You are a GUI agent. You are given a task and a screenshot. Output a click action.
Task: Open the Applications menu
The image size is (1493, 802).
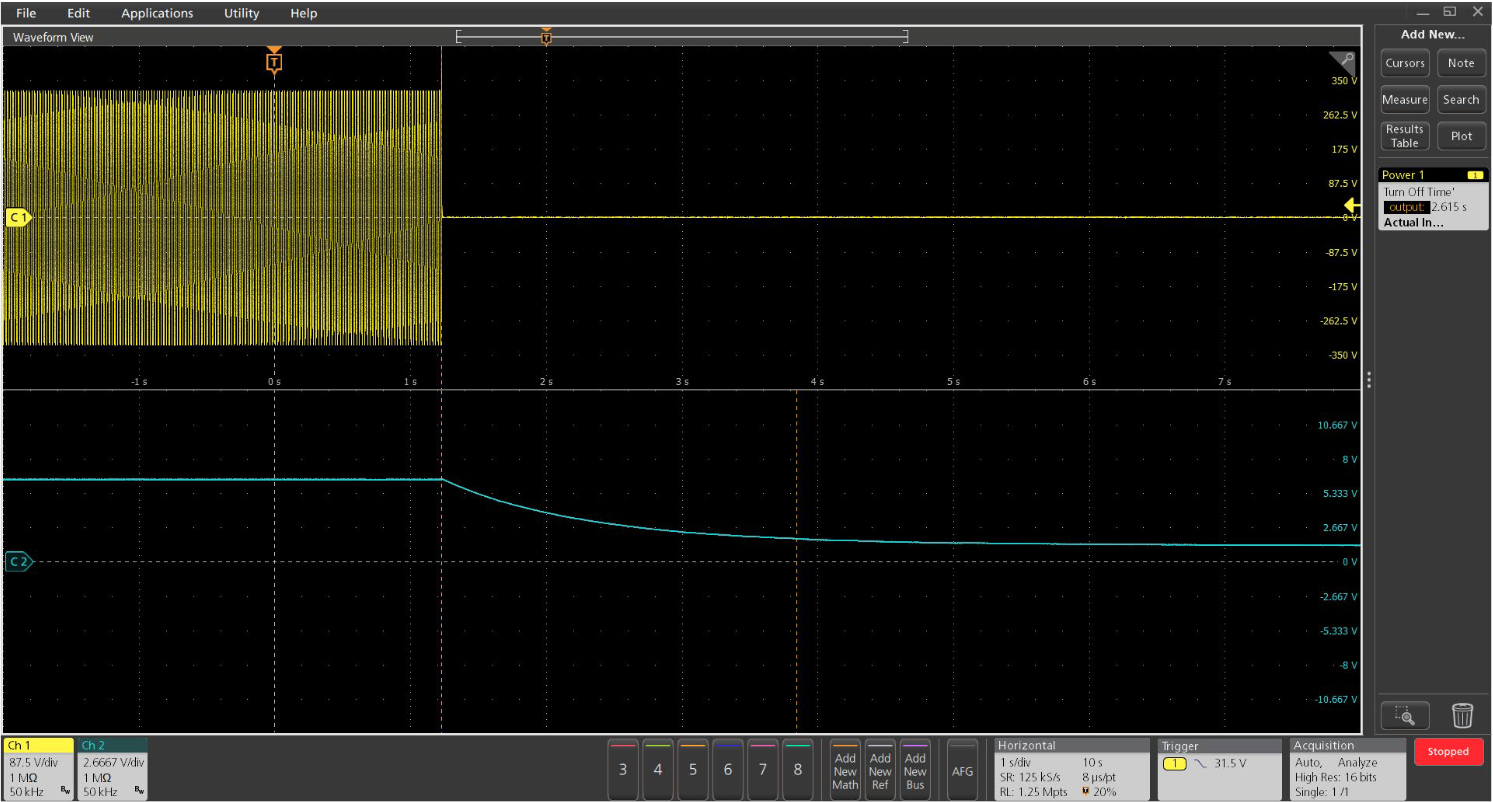point(157,13)
